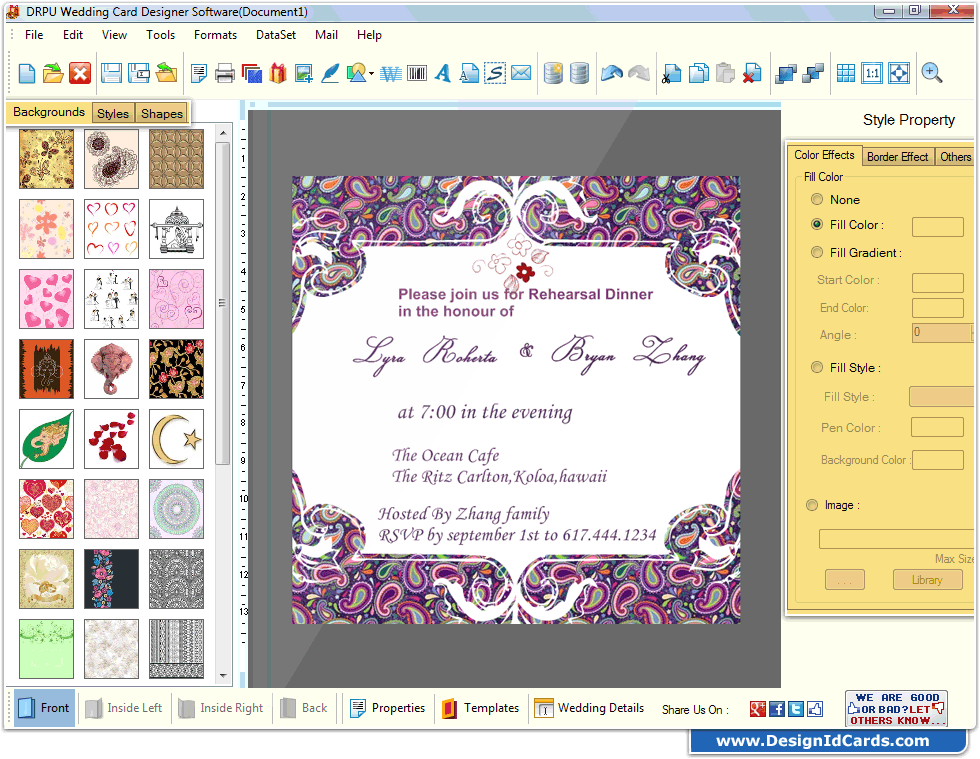
Task: Cut selection with the scissors icon
Action: tap(671, 74)
